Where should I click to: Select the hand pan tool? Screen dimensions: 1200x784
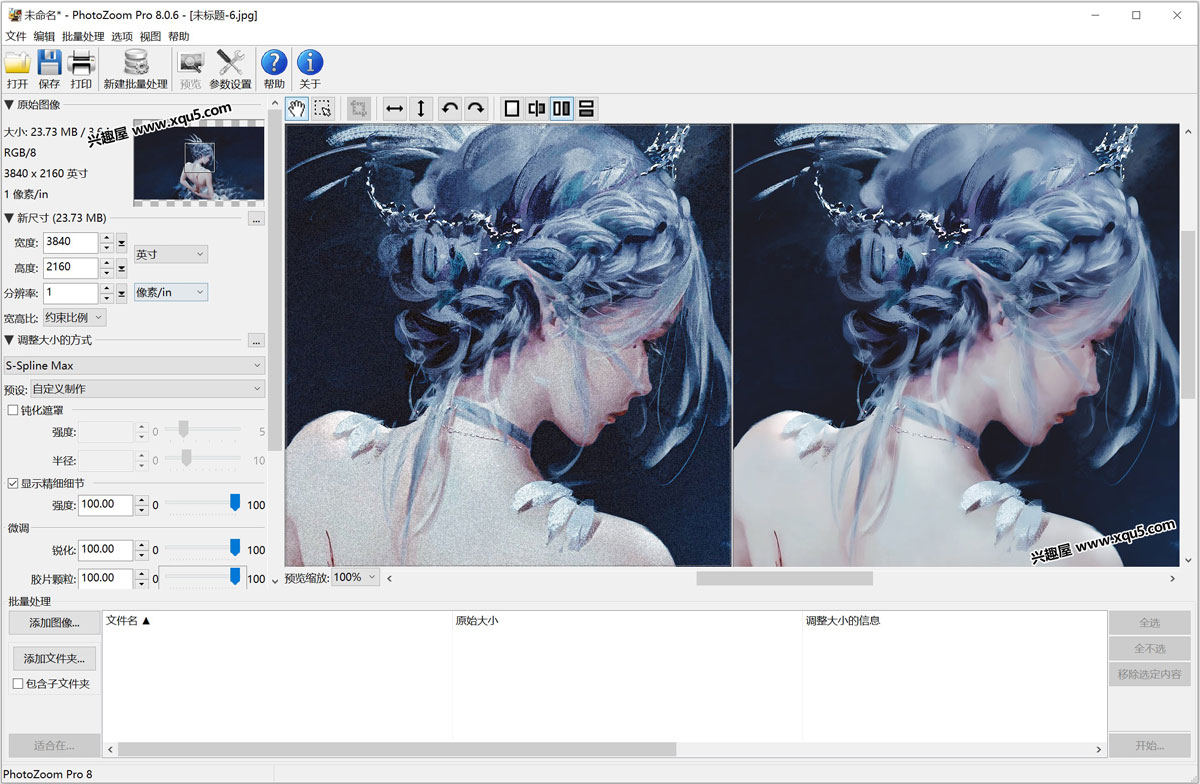[297, 108]
